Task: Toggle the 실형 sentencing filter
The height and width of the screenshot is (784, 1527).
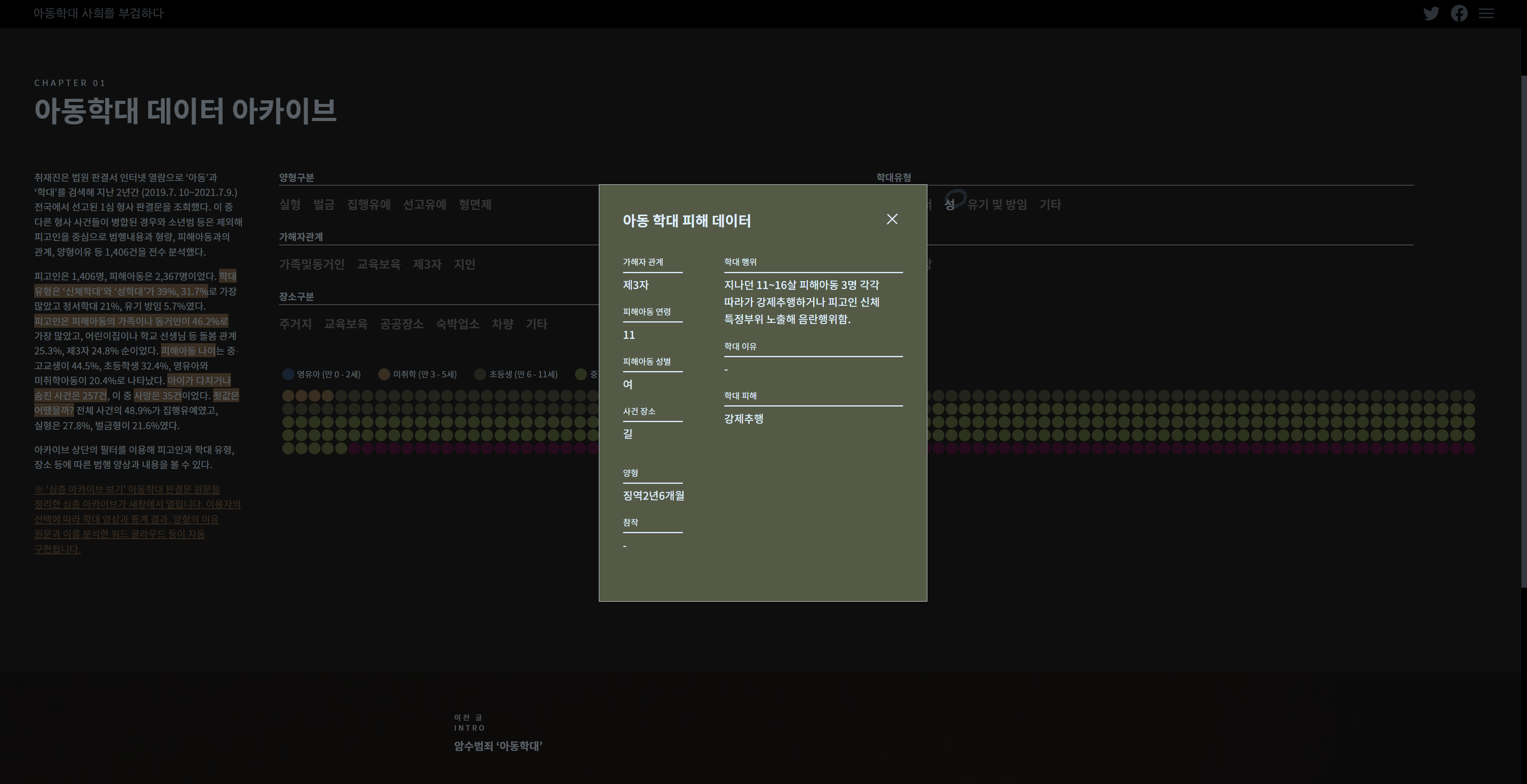Action: coord(290,204)
